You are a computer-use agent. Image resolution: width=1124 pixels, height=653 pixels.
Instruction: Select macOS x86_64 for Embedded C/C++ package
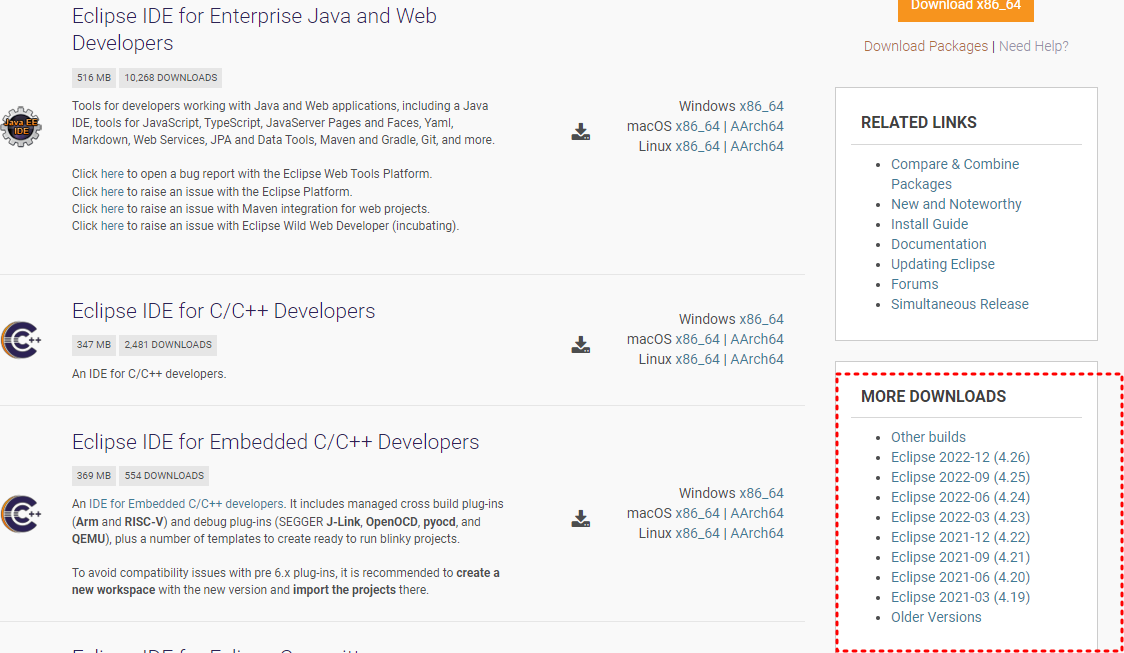pyautogui.click(x=697, y=513)
